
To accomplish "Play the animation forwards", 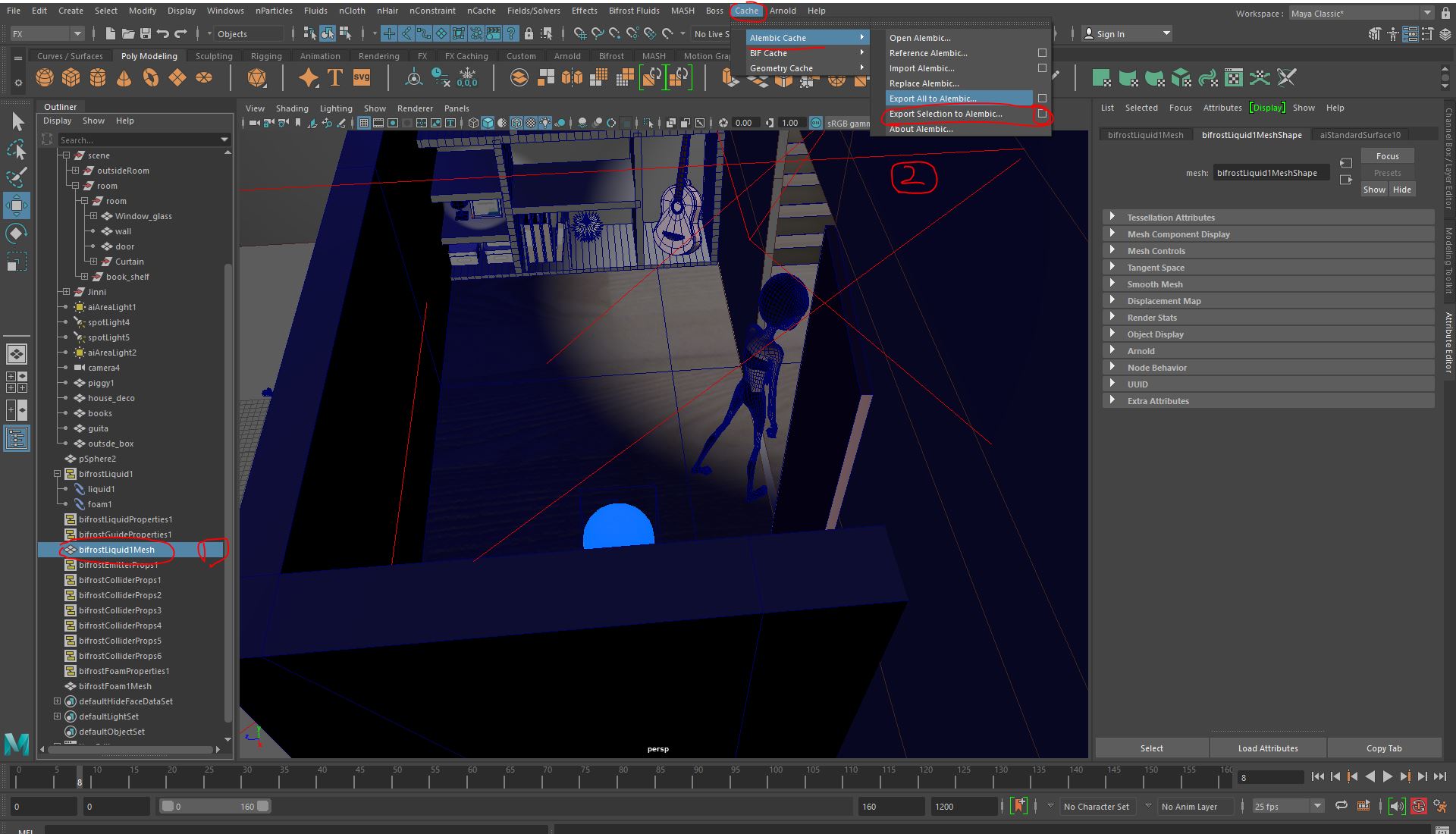I will [1387, 776].
